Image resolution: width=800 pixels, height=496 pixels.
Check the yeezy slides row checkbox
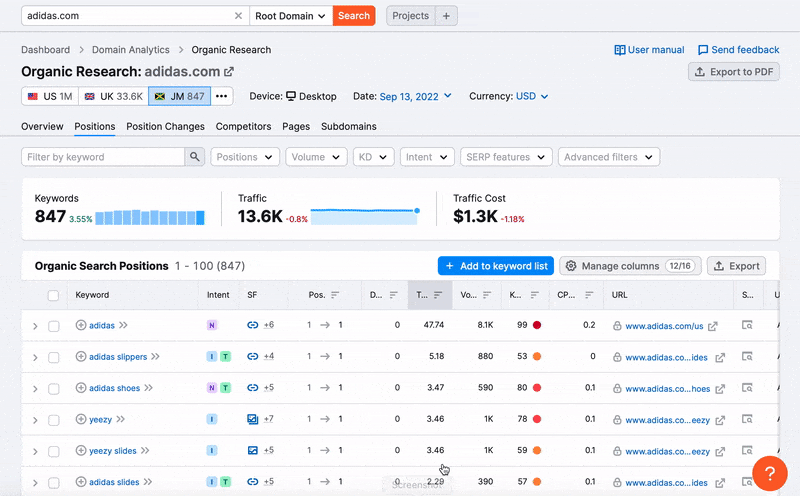click(54, 452)
